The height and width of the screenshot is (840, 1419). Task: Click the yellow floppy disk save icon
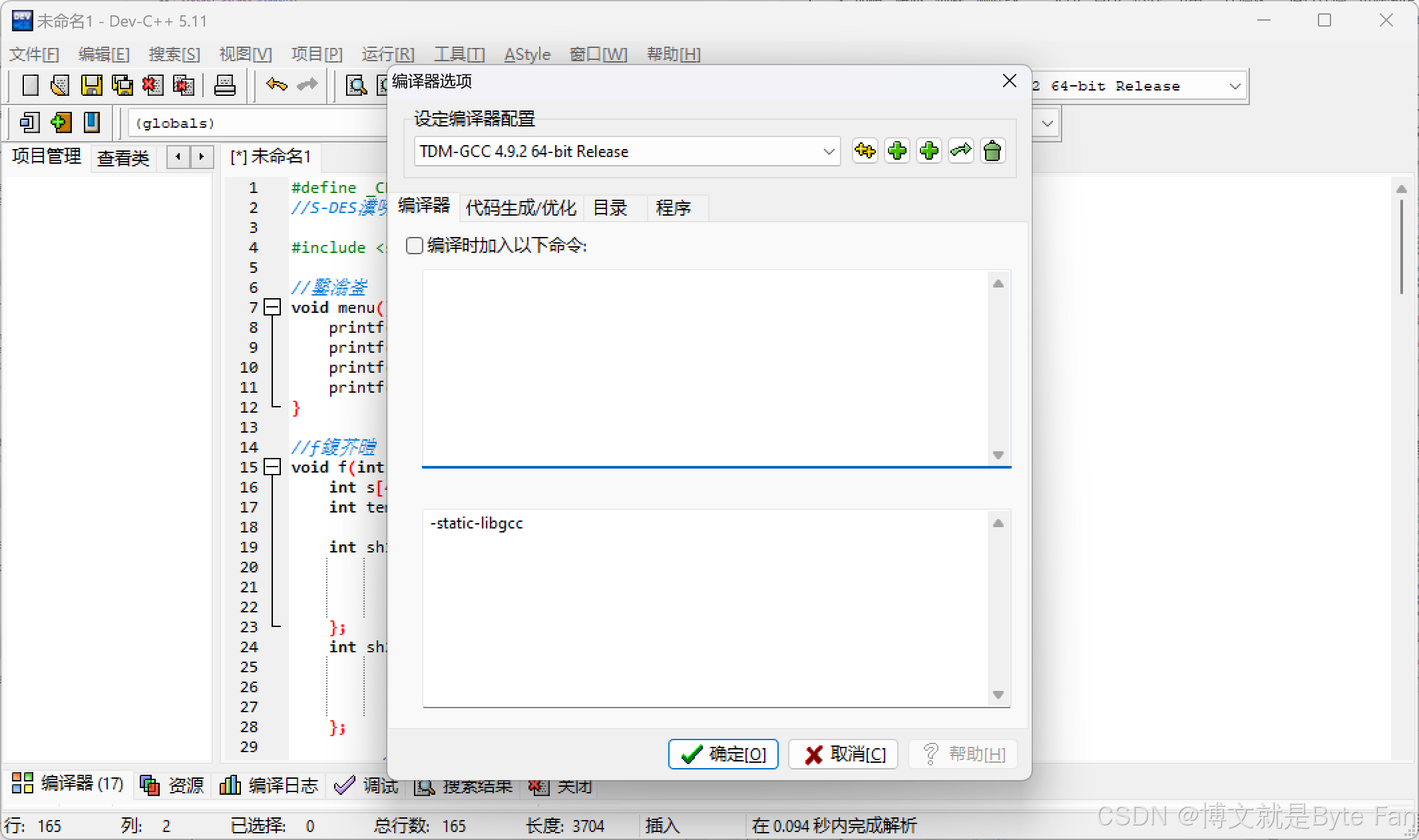point(91,85)
